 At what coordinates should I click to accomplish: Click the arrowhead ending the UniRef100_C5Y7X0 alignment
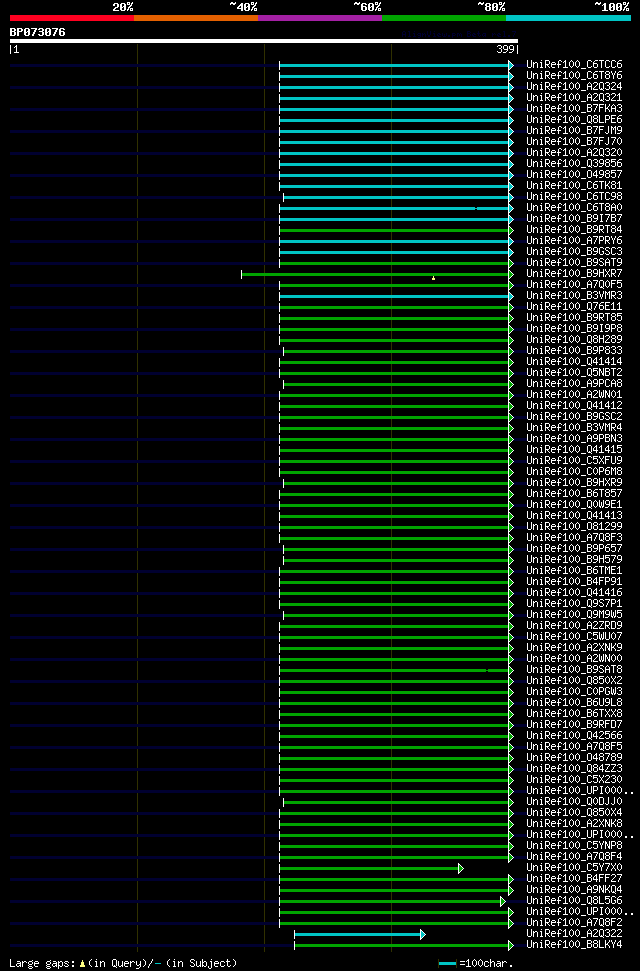click(461, 869)
